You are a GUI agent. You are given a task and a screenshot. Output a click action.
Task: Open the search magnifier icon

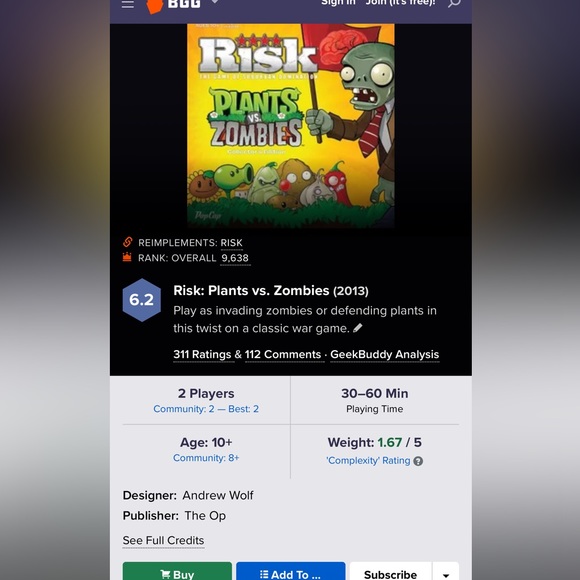coord(454,3)
